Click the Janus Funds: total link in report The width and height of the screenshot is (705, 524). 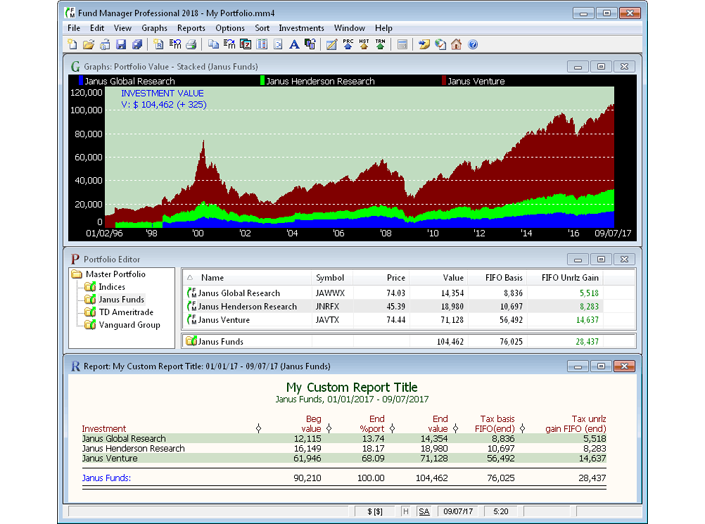(106, 478)
